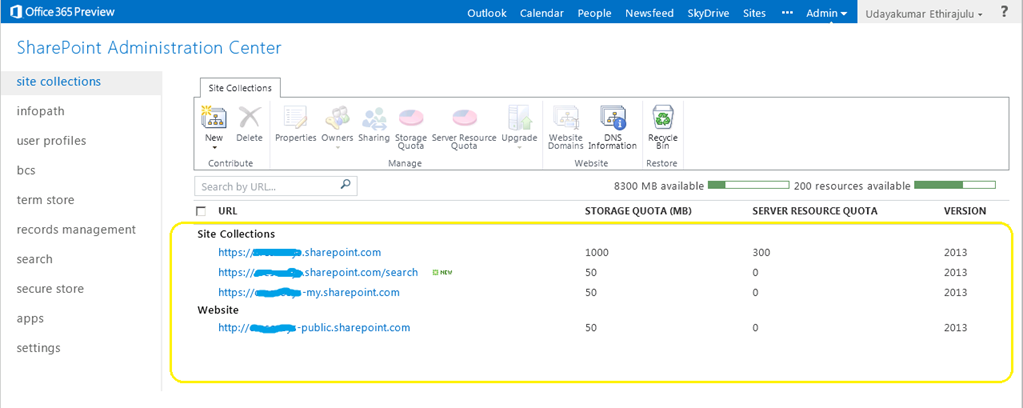Open DNS Information ribbon icon

[612, 118]
